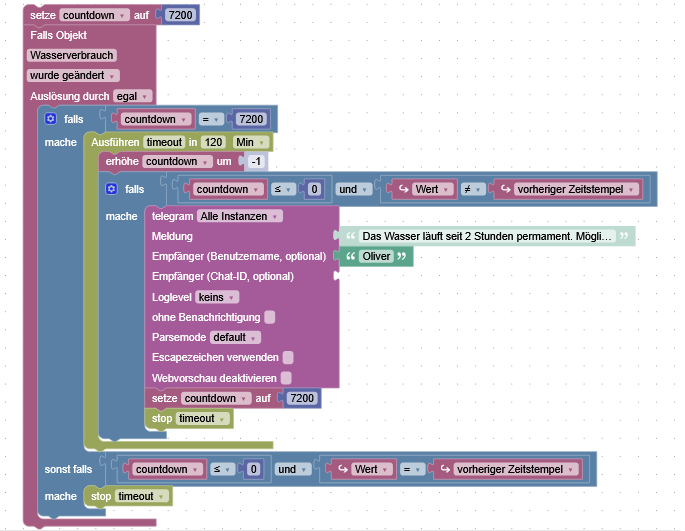This screenshot has width=685, height=531.
Task: Open the countdown dropdown in erhöhe block
Action: [x=177, y=162]
